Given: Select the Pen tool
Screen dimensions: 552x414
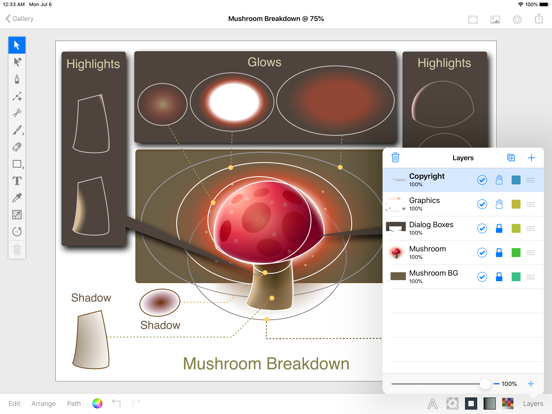Looking at the screenshot, I should (17, 79).
